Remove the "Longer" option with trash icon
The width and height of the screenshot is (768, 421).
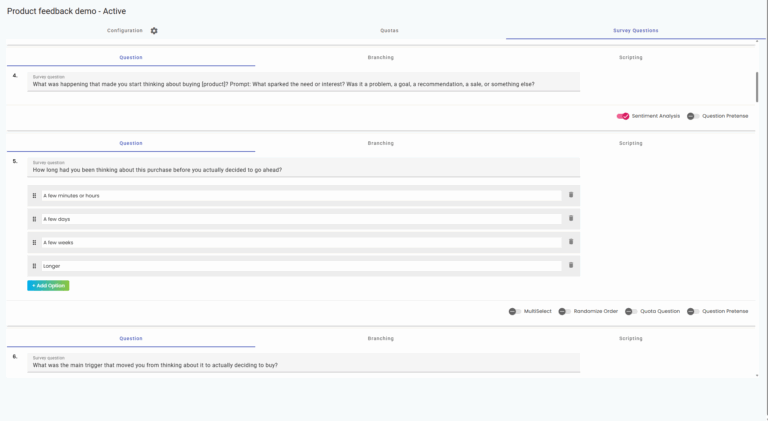coord(571,265)
